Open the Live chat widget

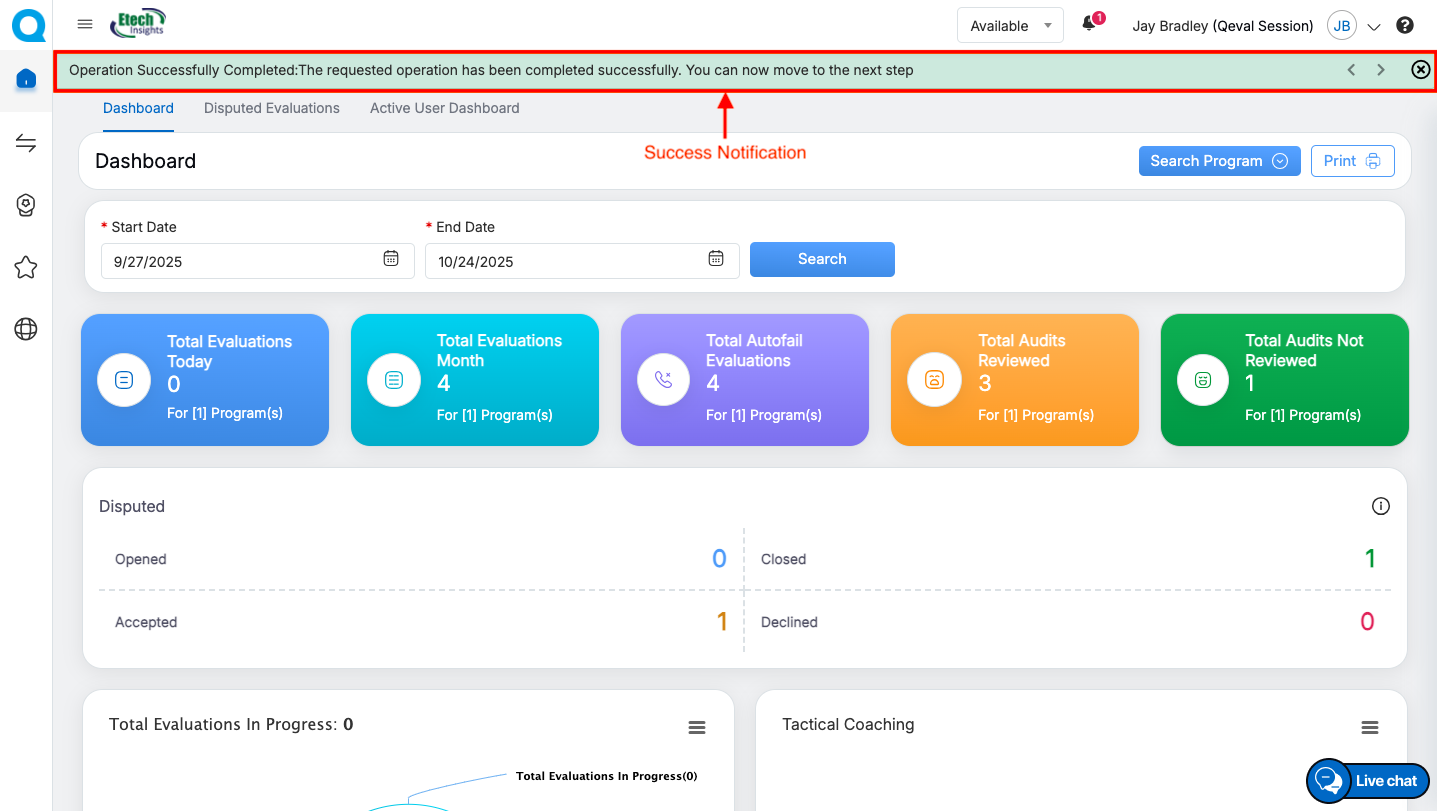[x=1368, y=781]
